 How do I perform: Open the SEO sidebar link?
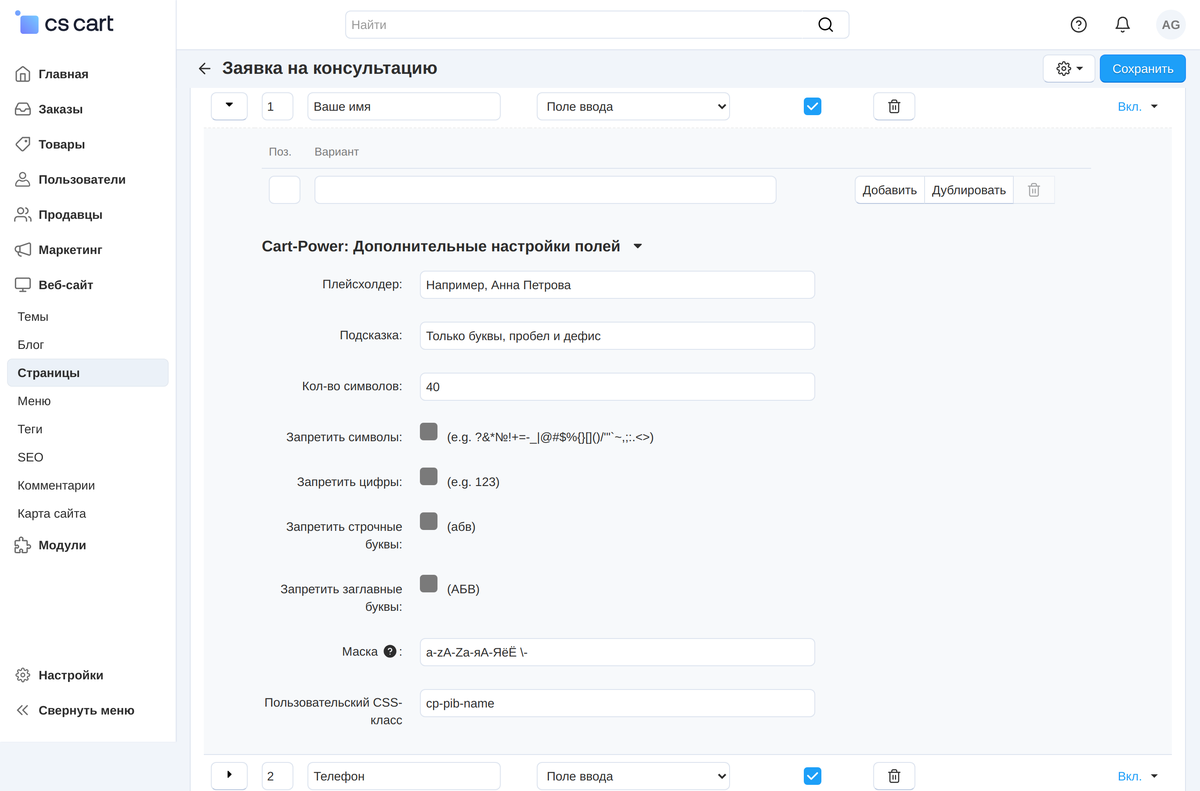[x=30, y=457]
